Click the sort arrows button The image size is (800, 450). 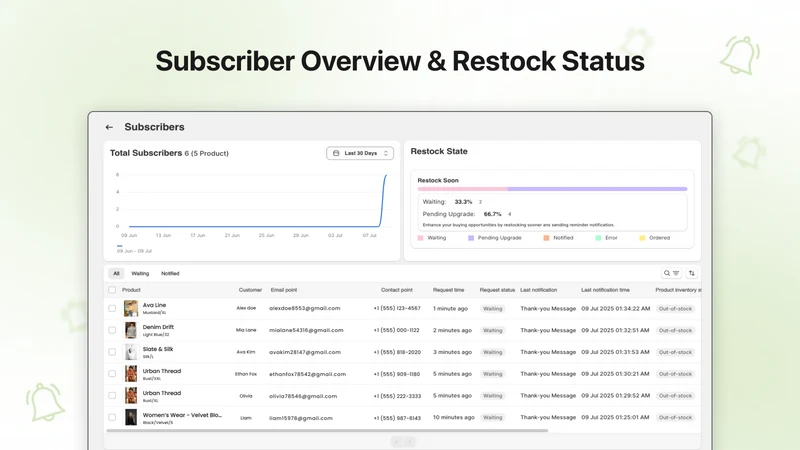692,273
